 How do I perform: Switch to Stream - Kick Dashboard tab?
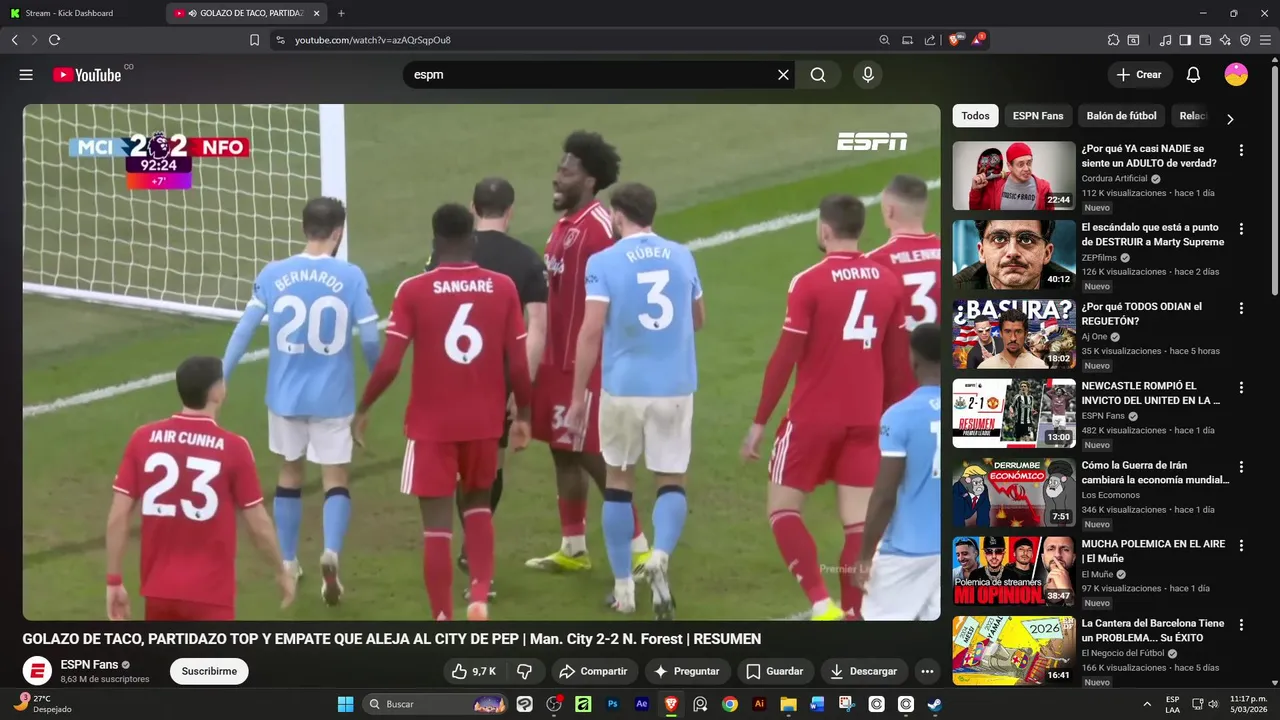pos(80,13)
